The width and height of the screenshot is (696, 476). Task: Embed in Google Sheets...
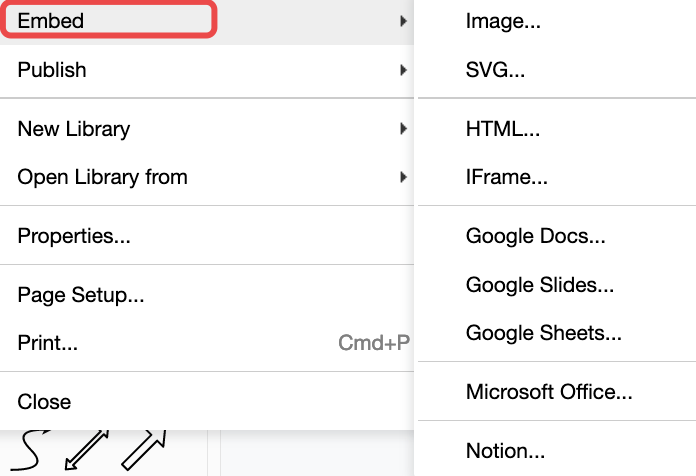point(543,333)
